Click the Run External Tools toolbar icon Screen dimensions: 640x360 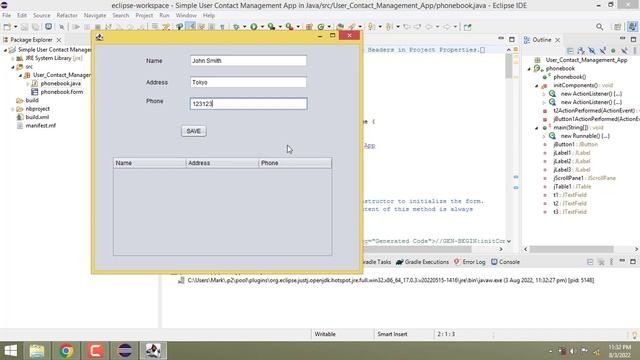289,27
